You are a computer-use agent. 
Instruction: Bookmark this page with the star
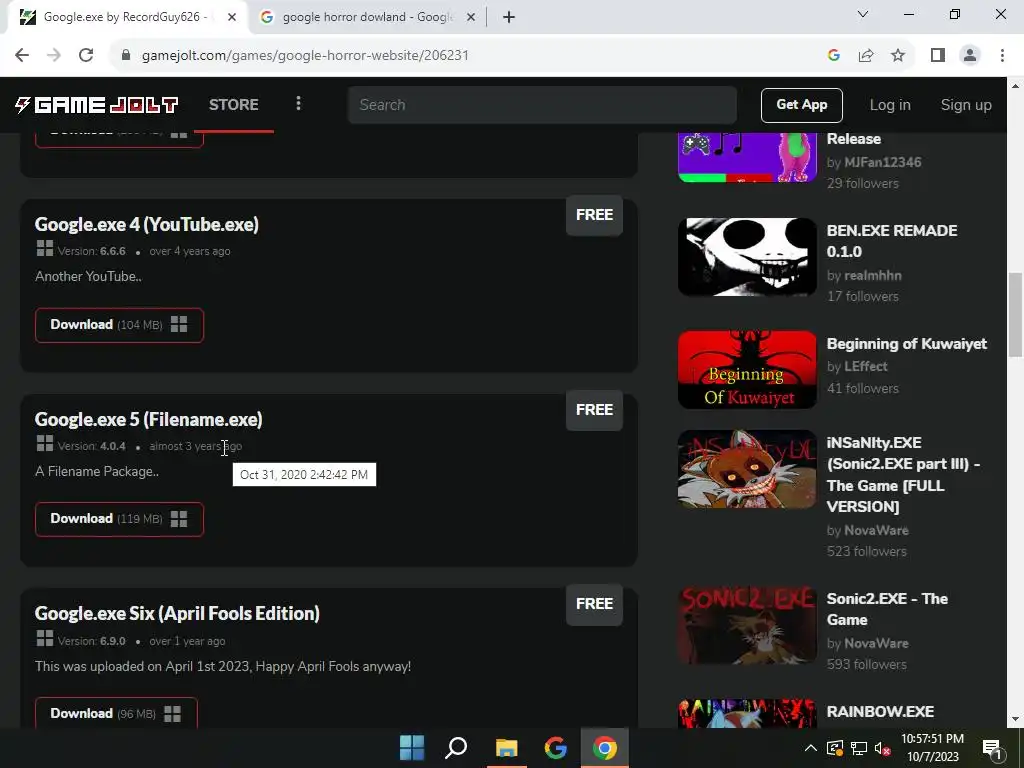[898, 56]
